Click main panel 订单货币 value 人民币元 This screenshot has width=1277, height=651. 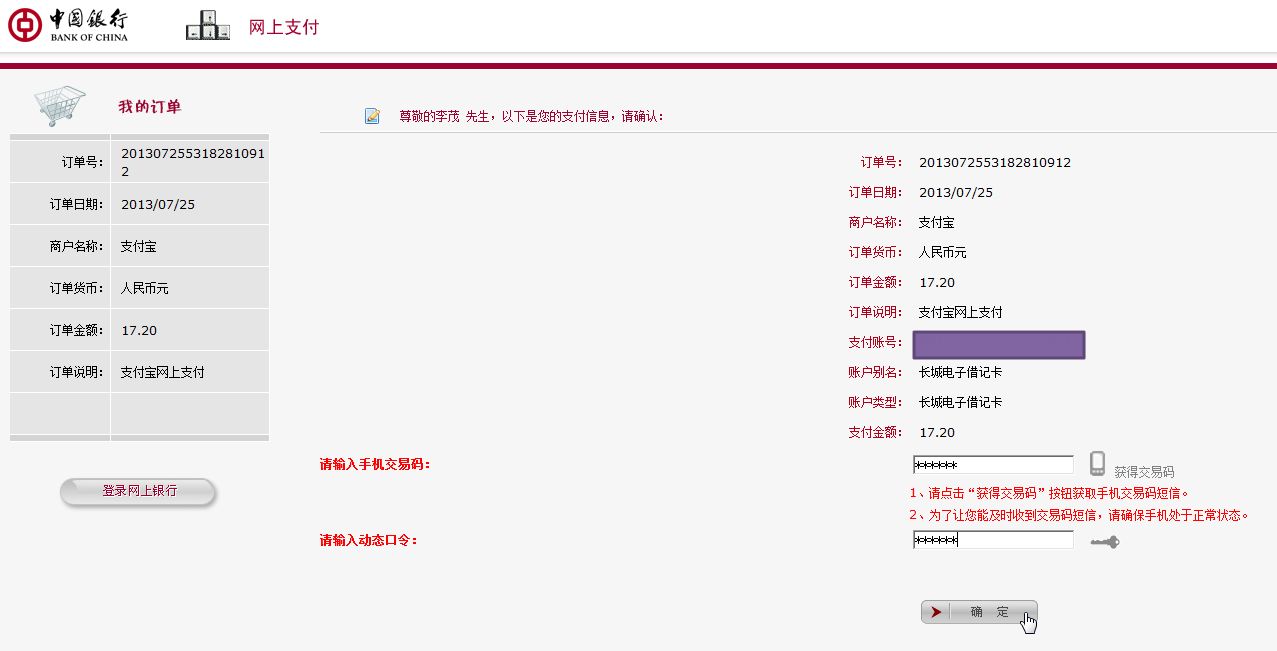[943, 253]
